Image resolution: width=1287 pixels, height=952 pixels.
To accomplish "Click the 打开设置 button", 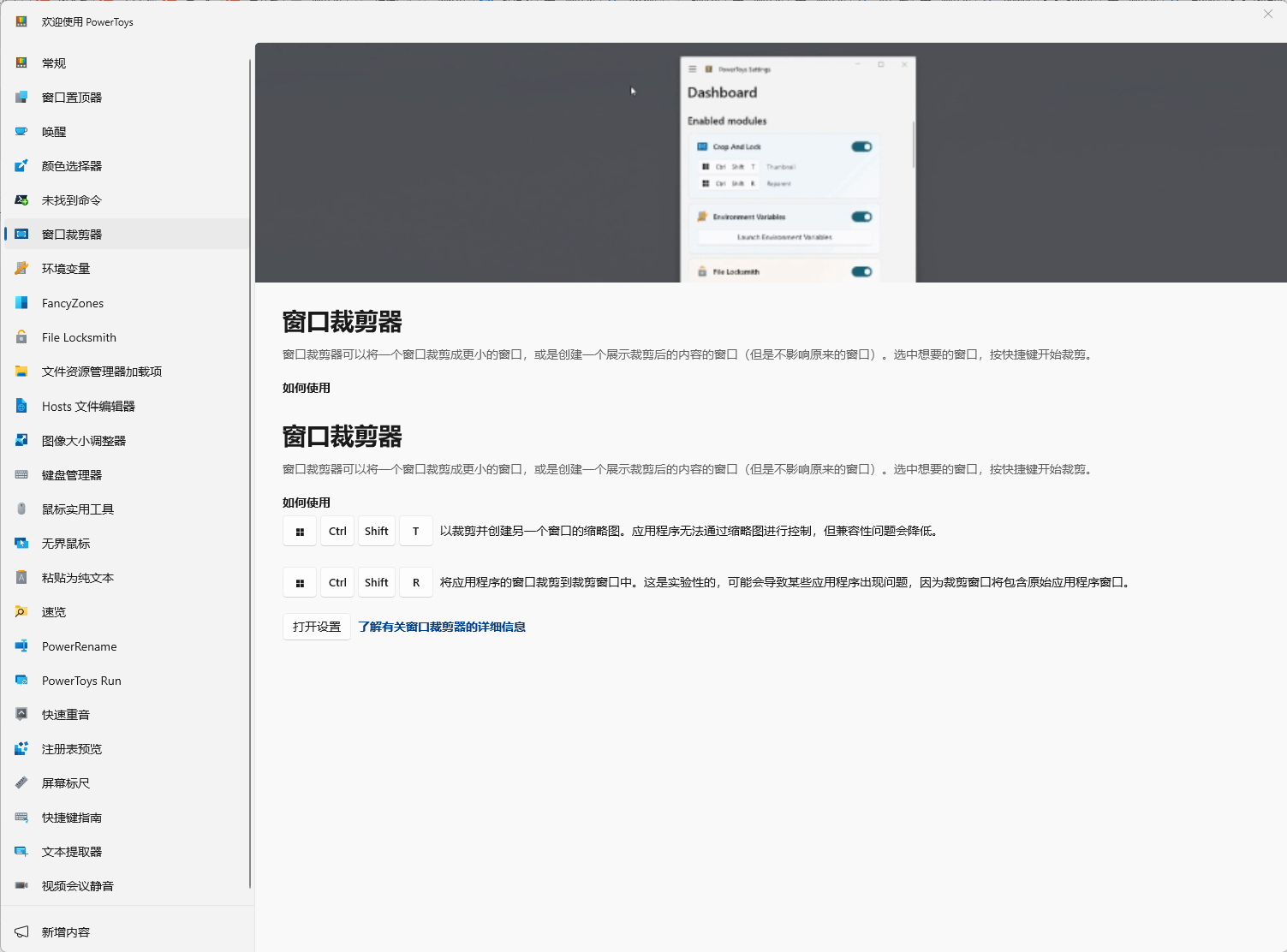I will pos(317,627).
